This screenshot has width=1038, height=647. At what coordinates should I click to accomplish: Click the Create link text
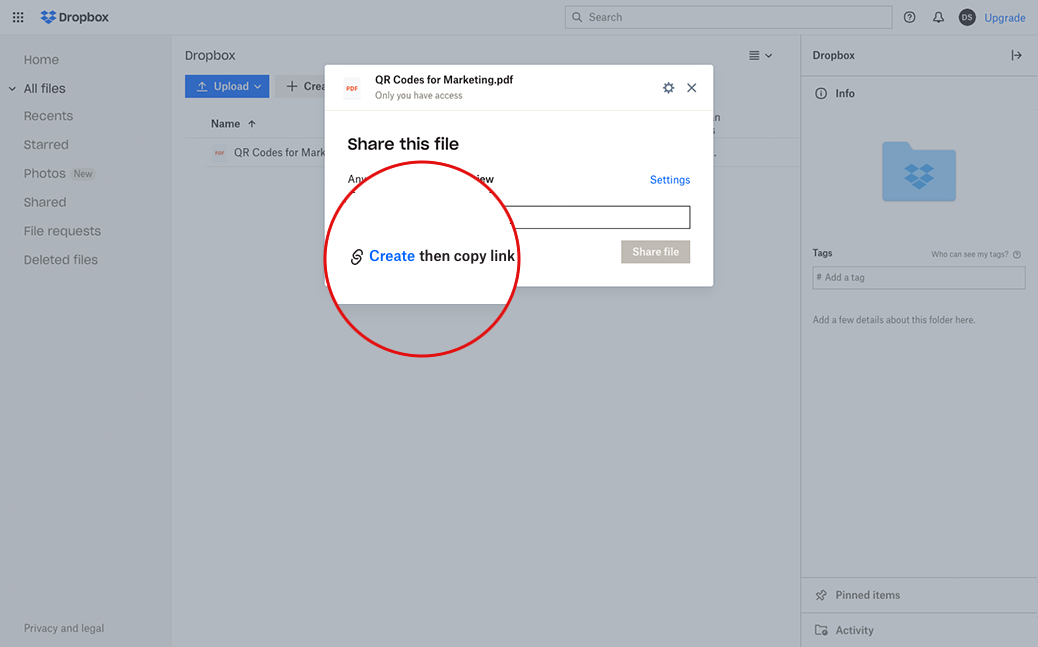tap(391, 256)
